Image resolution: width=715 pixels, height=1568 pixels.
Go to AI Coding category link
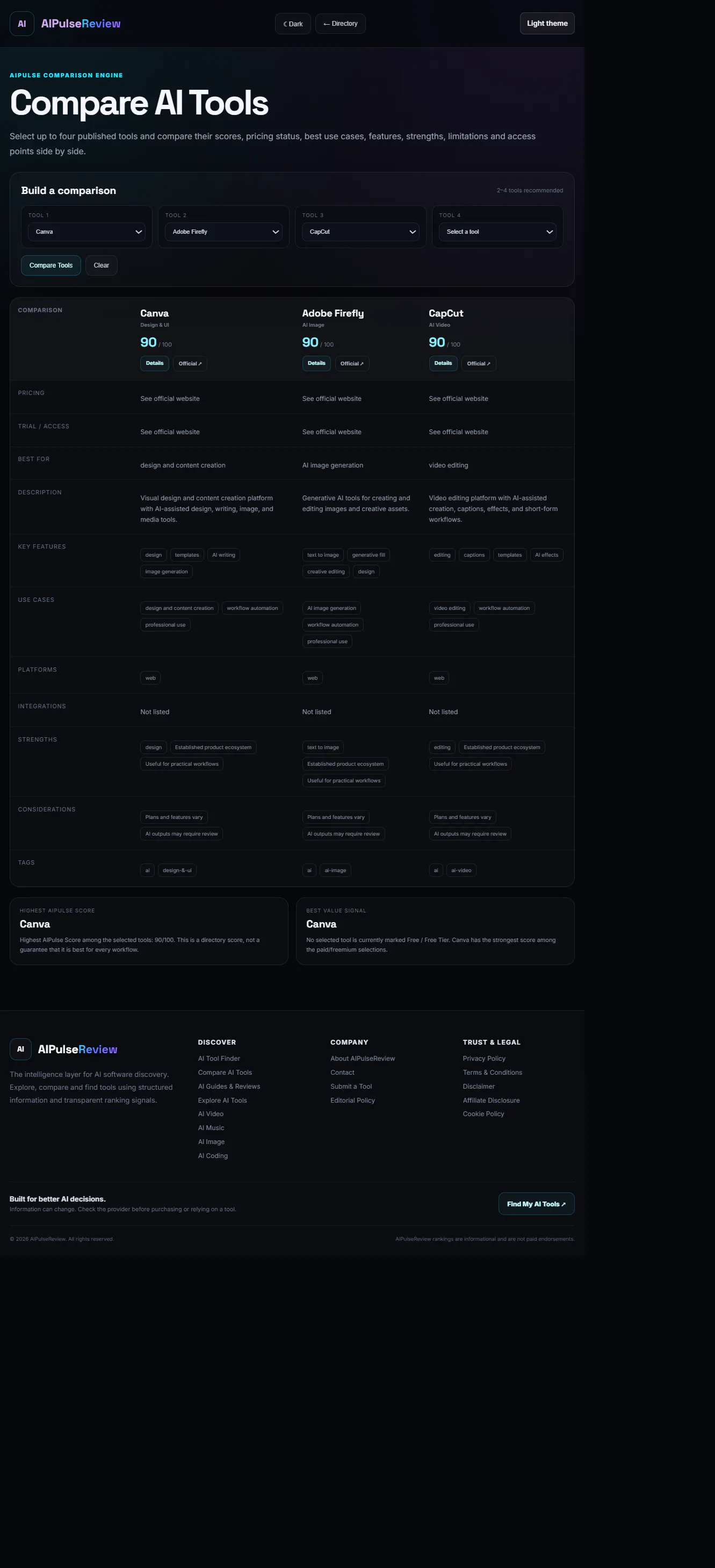(x=213, y=1156)
